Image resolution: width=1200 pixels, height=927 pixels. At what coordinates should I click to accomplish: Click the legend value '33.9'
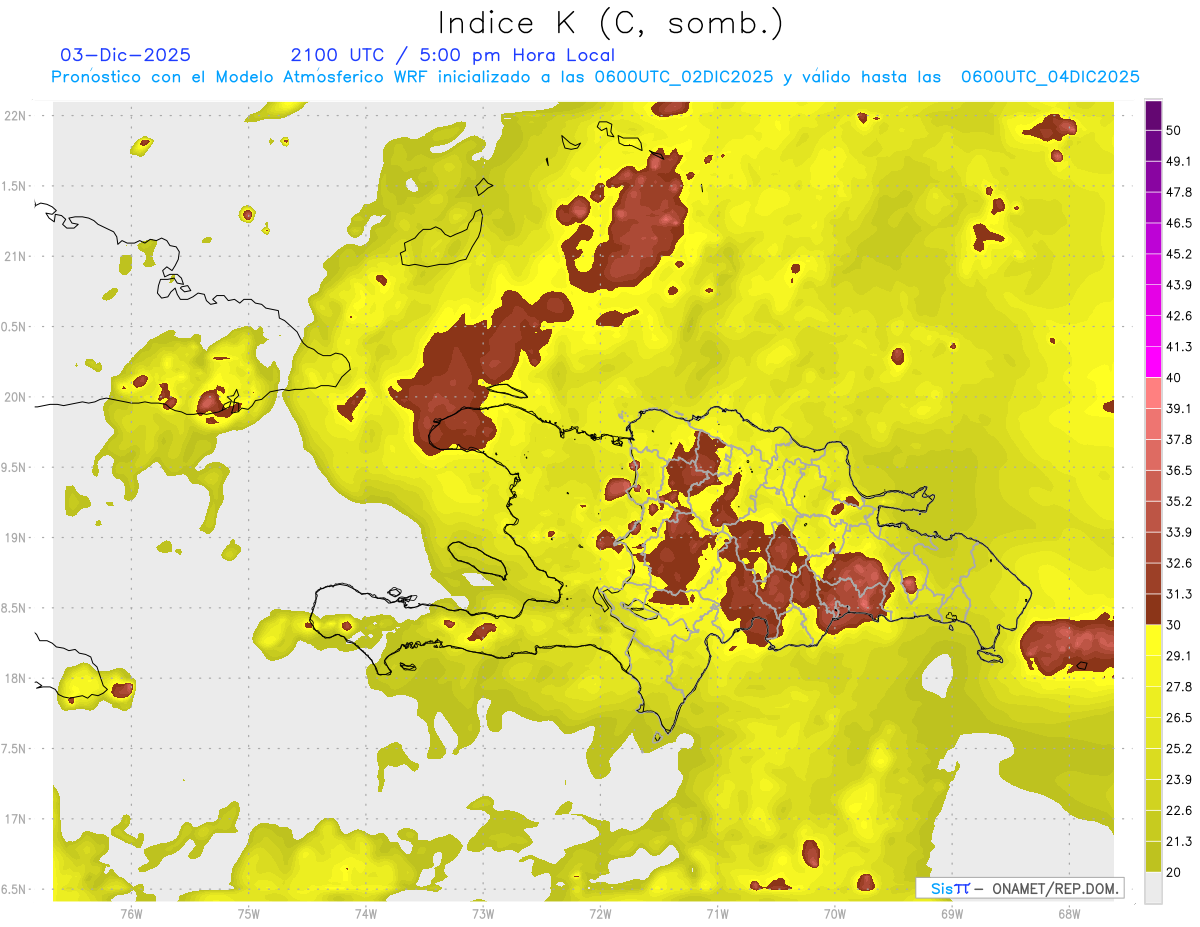pyautogui.click(x=1179, y=532)
